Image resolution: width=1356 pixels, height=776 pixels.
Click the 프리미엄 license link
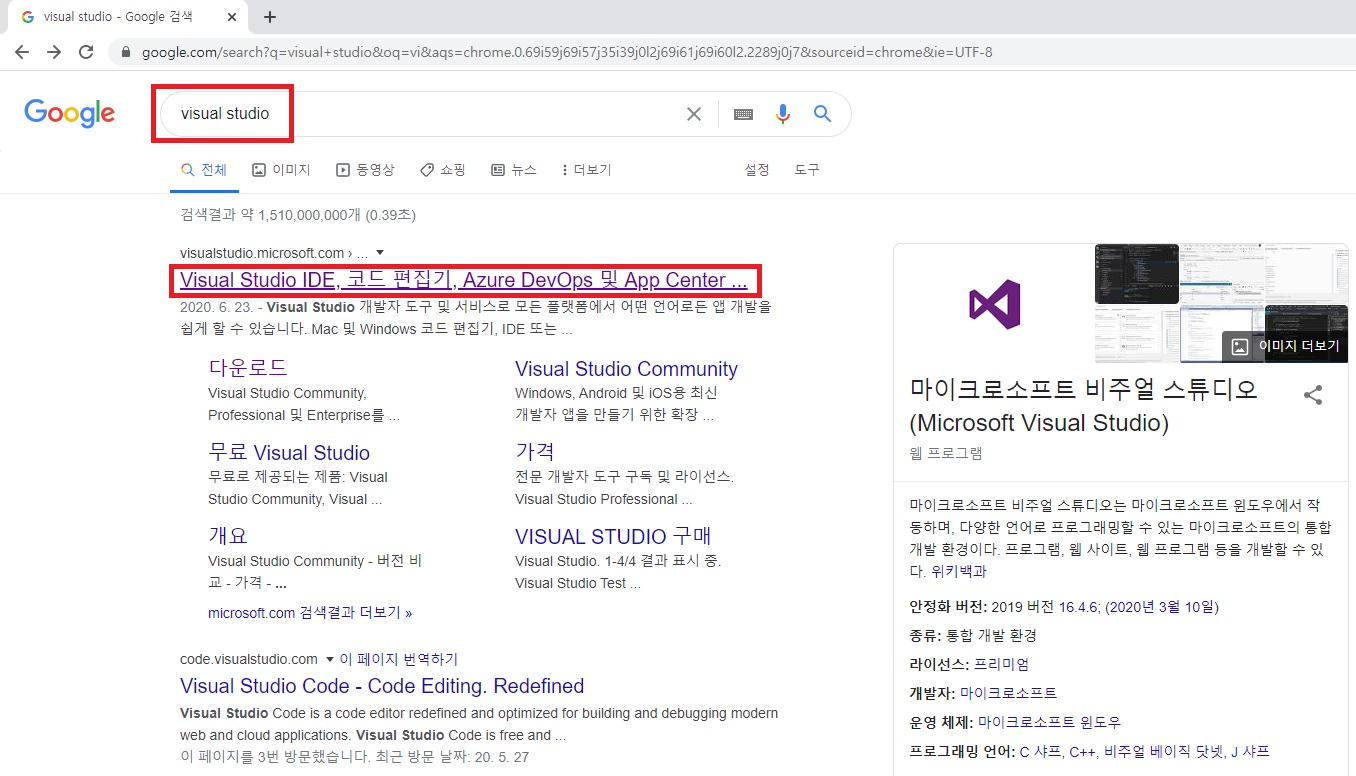1001,664
